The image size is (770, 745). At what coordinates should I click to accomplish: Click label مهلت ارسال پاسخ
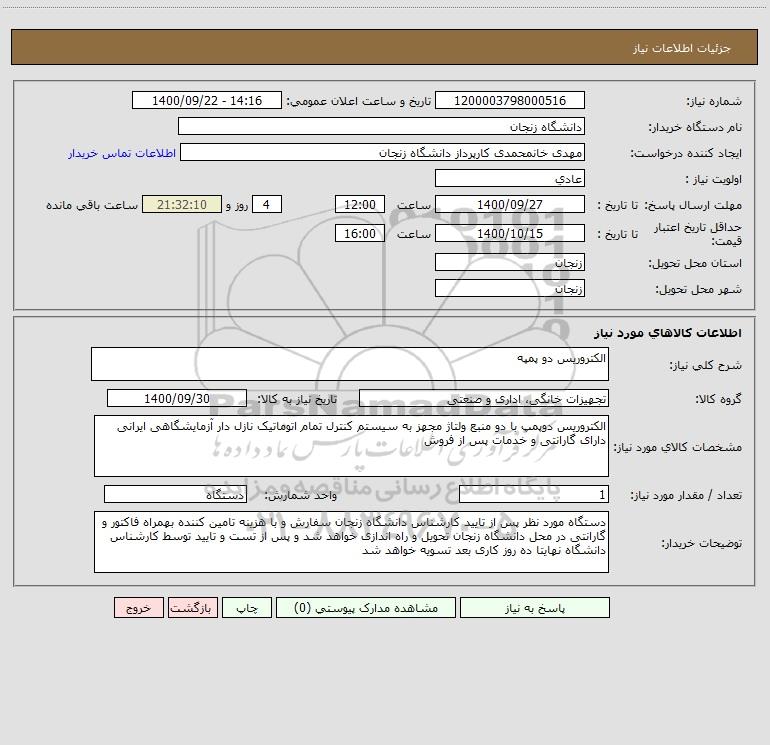click(x=693, y=205)
